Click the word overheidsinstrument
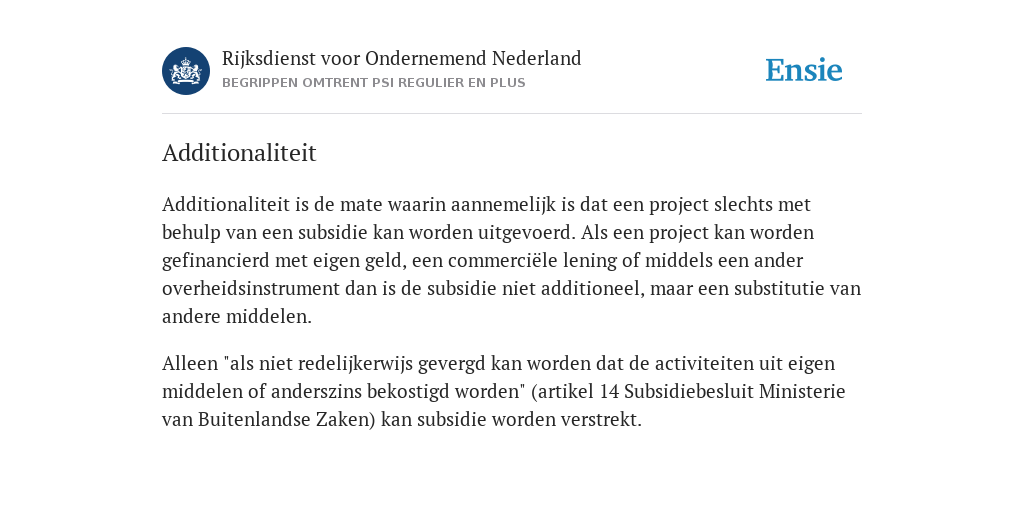Viewport: 1024px width, 512px height. (251, 289)
